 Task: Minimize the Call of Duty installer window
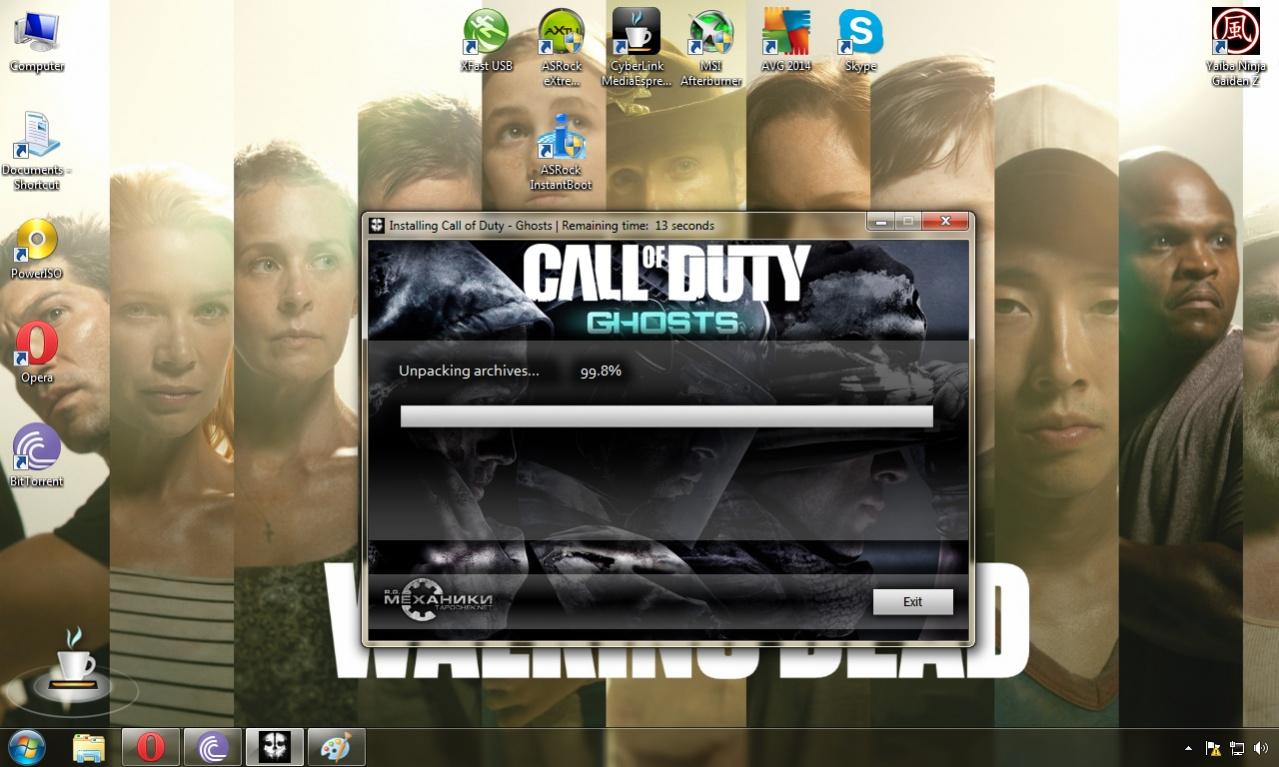coord(881,222)
